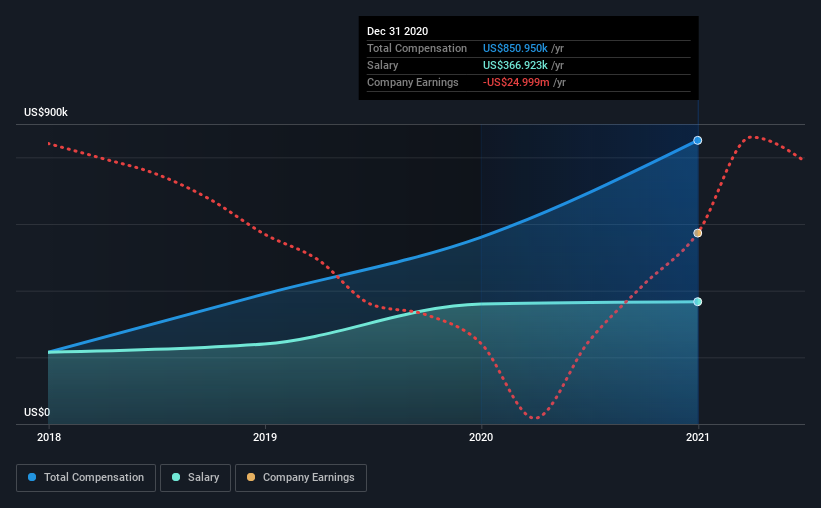Click the Dec 31 2020 tooltip date
The height and width of the screenshot is (508, 821).
(397, 31)
